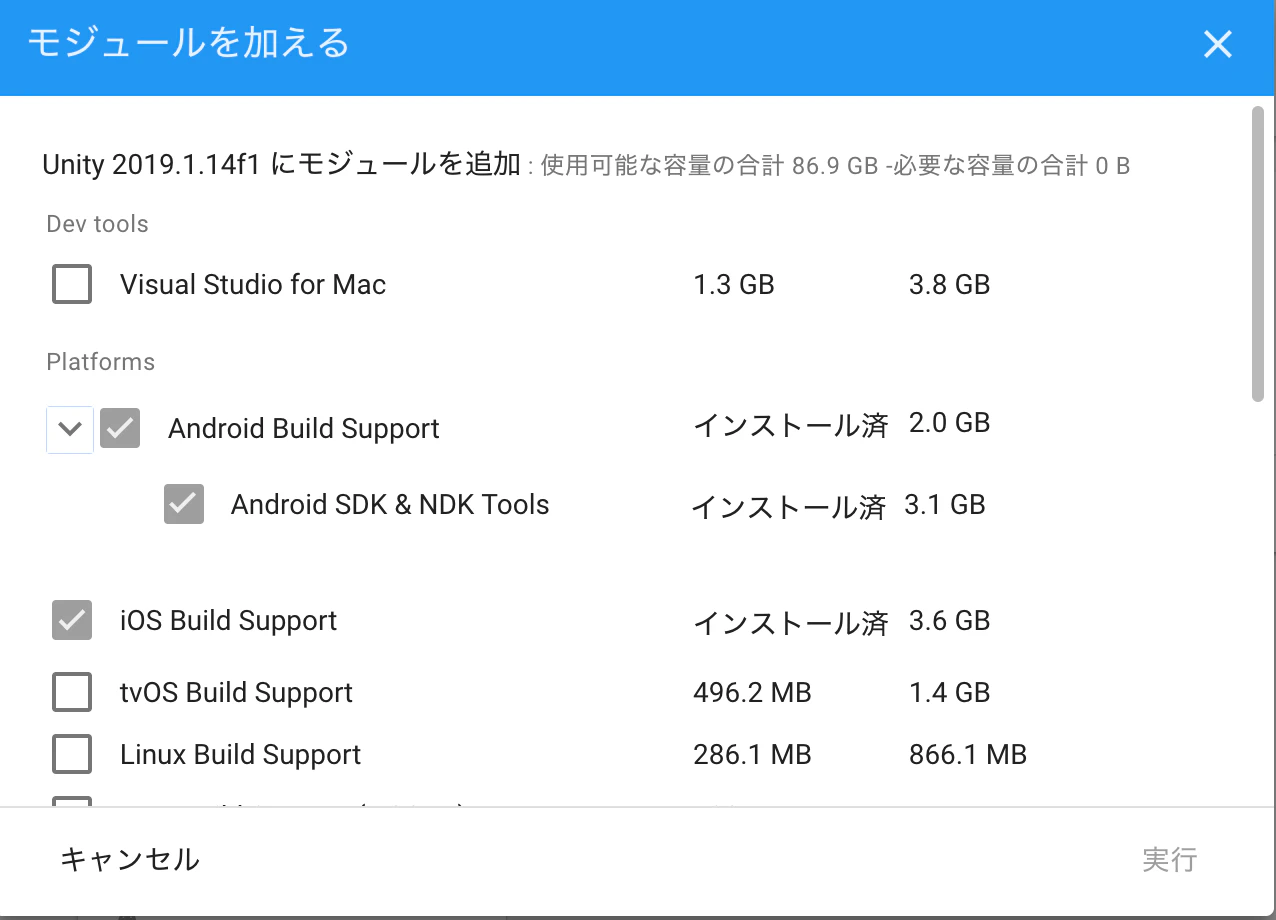
Task: Click the Android Build Support label text
Action: pyautogui.click(x=304, y=428)
